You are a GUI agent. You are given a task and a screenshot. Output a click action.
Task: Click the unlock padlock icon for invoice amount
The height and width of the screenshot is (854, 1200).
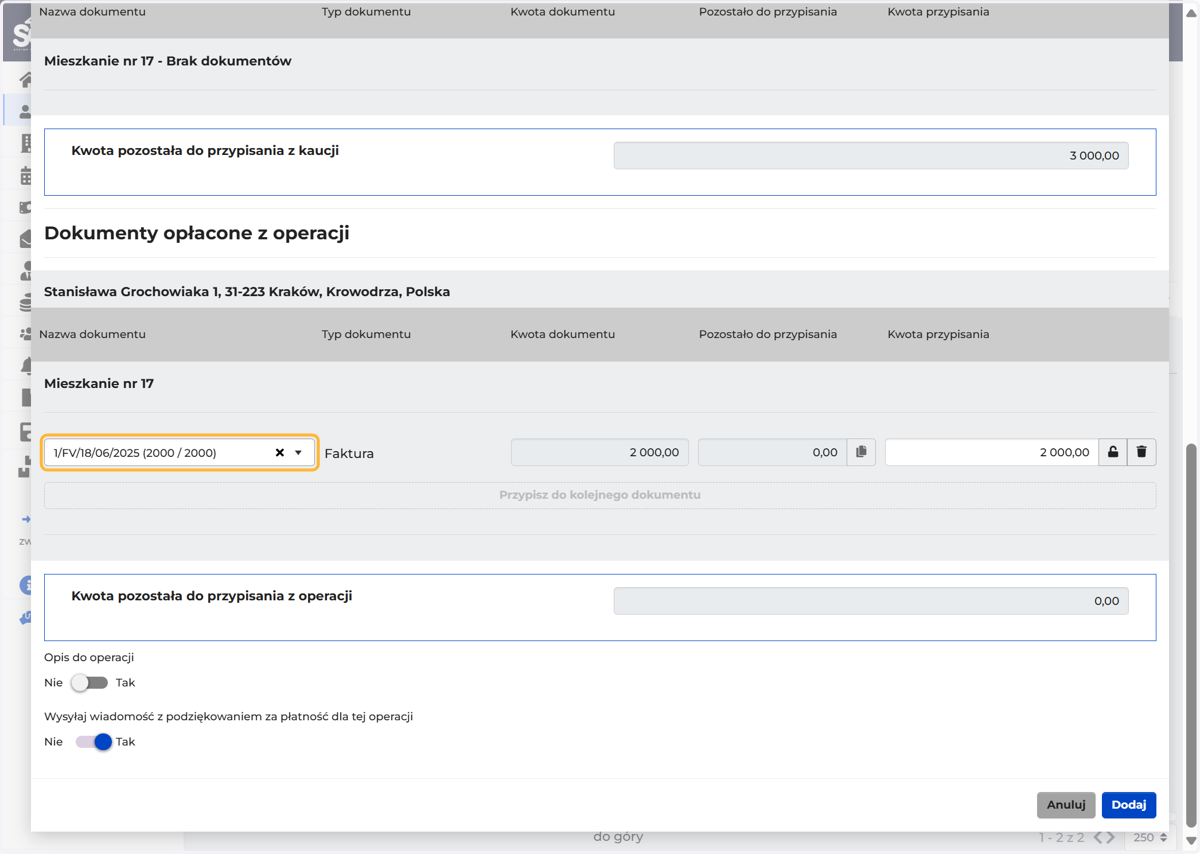click(x=1113, y=452)
